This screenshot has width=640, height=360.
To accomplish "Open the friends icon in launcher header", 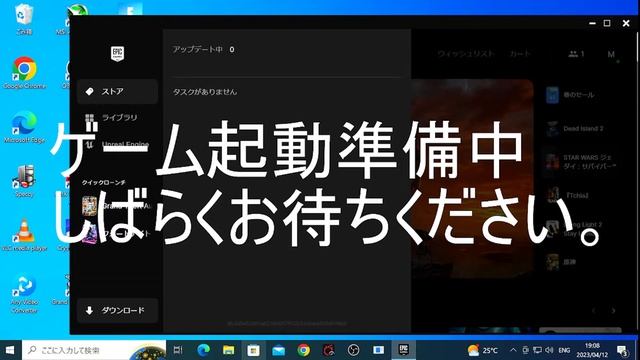I will point(576,53).
